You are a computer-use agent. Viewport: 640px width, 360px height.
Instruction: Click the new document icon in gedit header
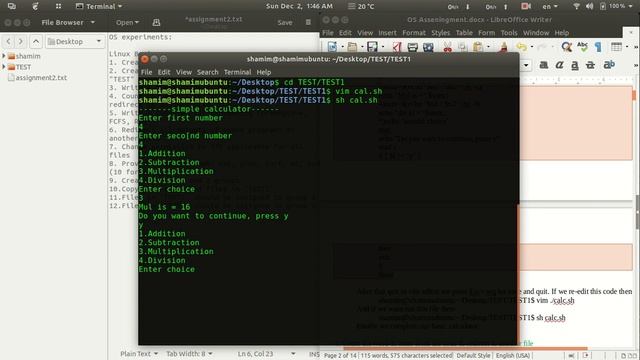tap(156, 22)
